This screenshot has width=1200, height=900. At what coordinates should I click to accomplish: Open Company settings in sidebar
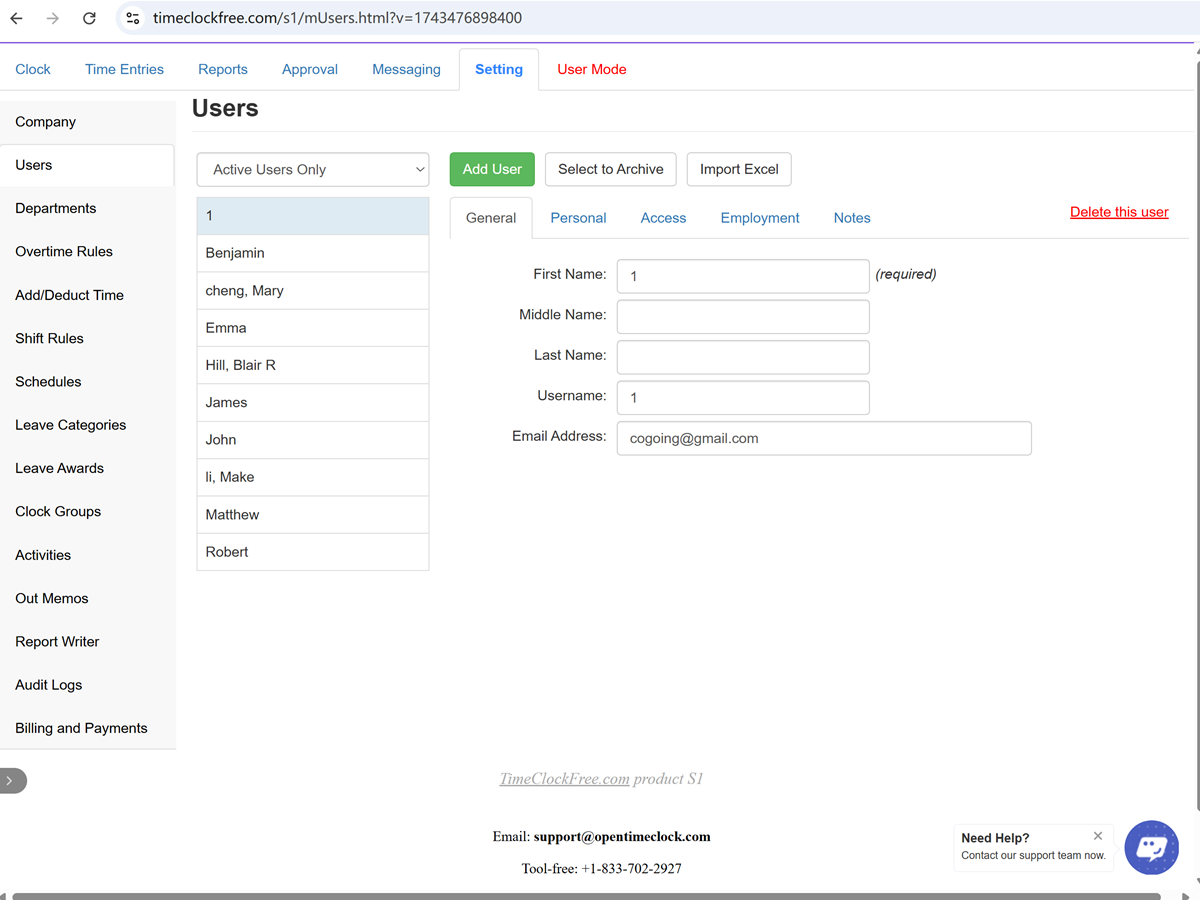88,122
